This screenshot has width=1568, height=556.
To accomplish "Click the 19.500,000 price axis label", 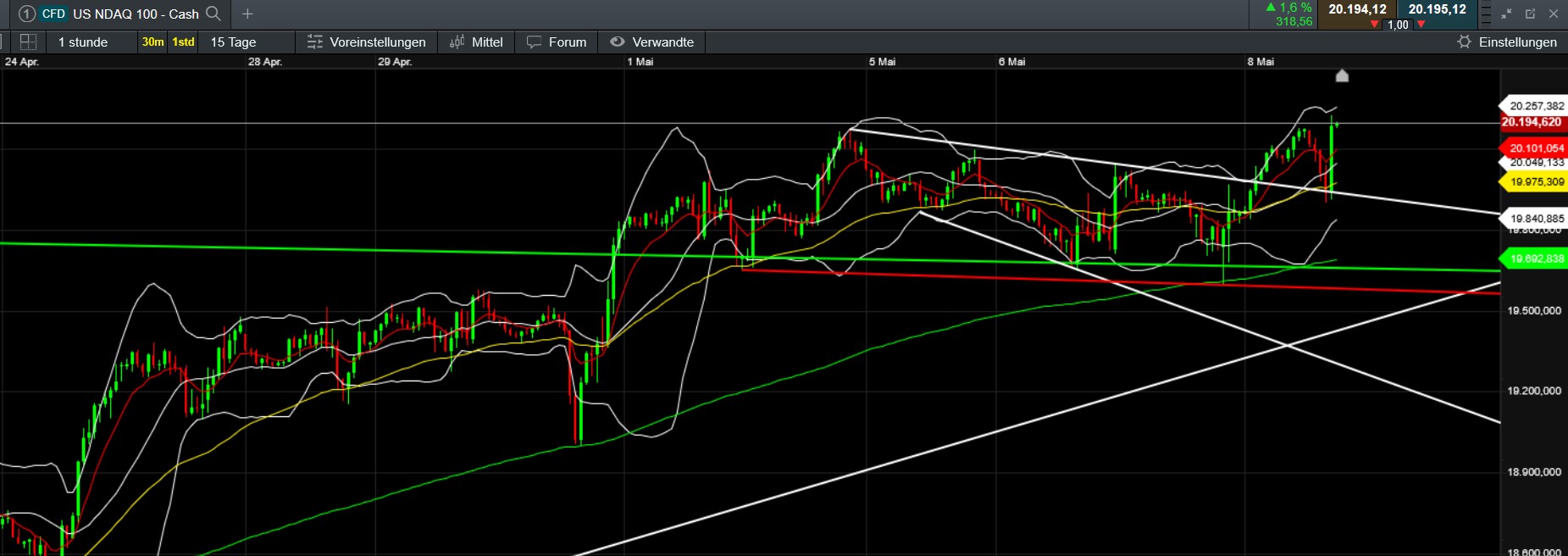I will pos(1534,311).
